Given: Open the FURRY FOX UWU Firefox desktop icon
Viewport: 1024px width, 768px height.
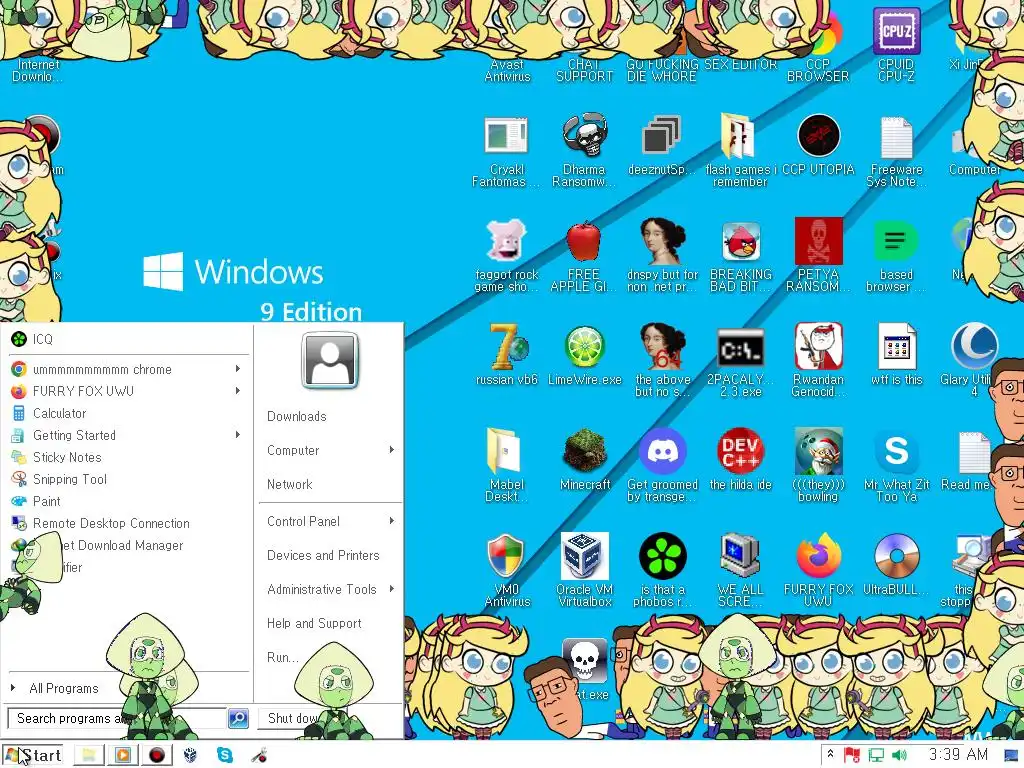Looking at the screenshot, I should [818, 556].
